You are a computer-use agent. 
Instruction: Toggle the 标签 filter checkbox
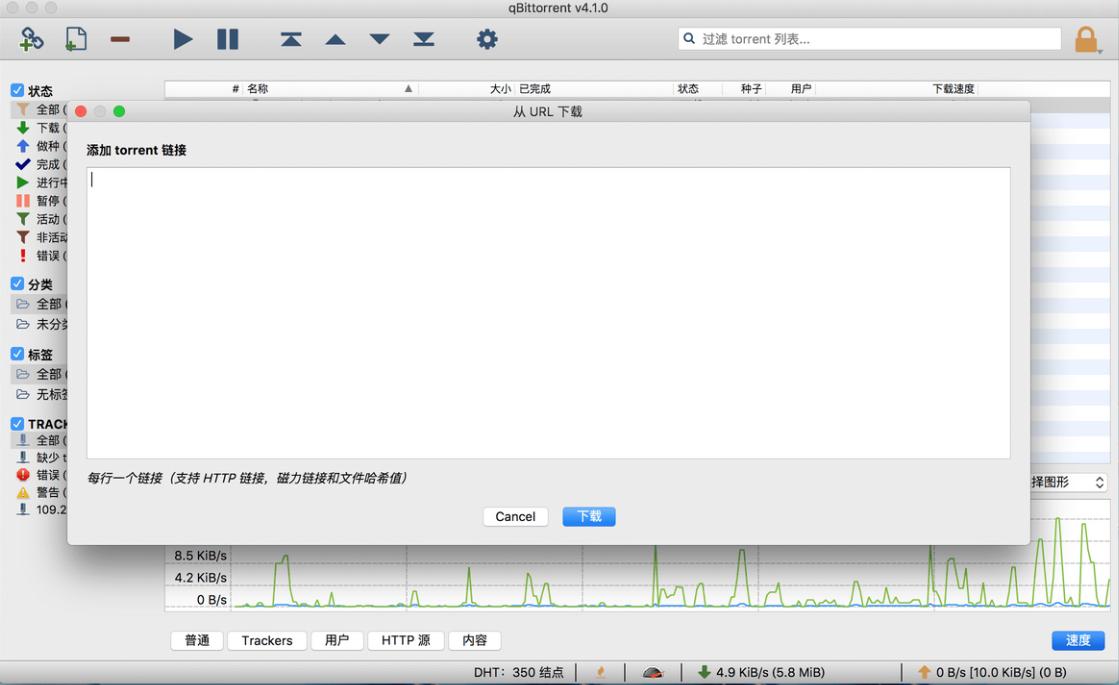point(17,354)
